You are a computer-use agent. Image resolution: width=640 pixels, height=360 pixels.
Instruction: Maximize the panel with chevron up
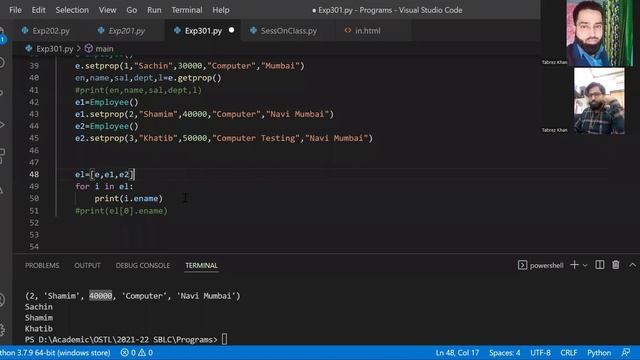[x=632, y=265]
